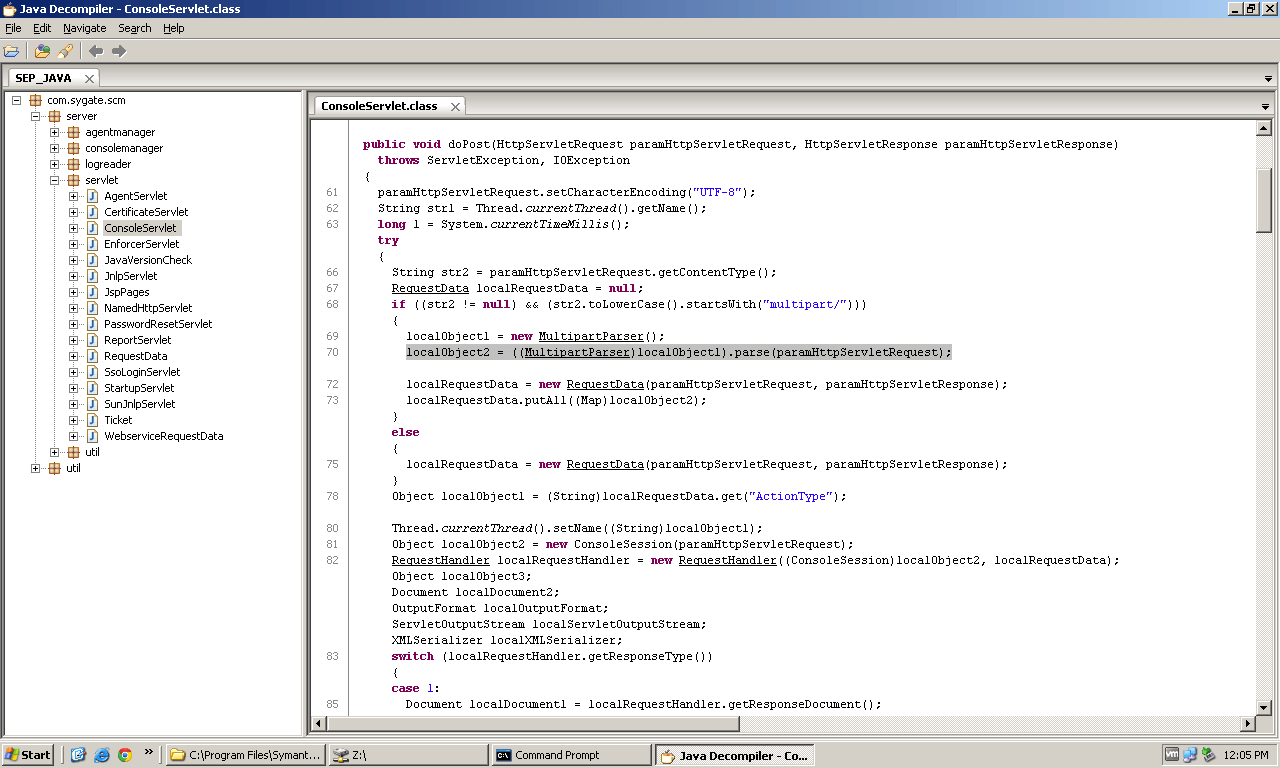Expand the consolemanager package node
Screen dimensions: 1280x768
(55, 148)
